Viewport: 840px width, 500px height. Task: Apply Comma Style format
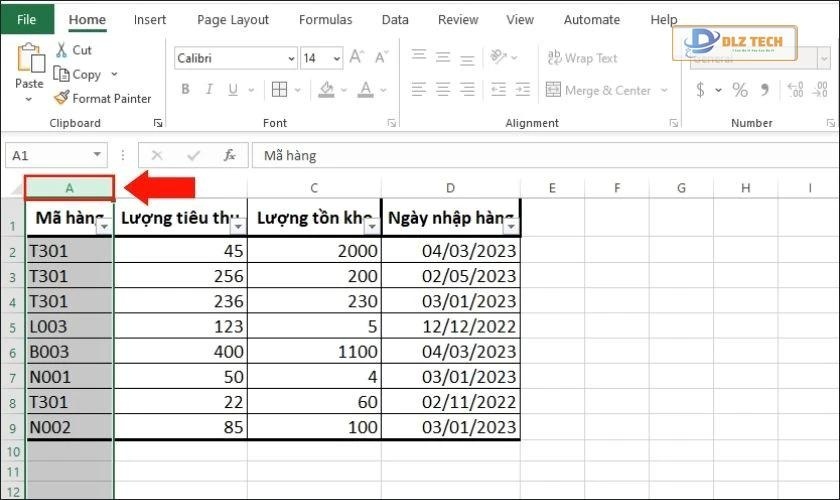(x=765, y=89)
